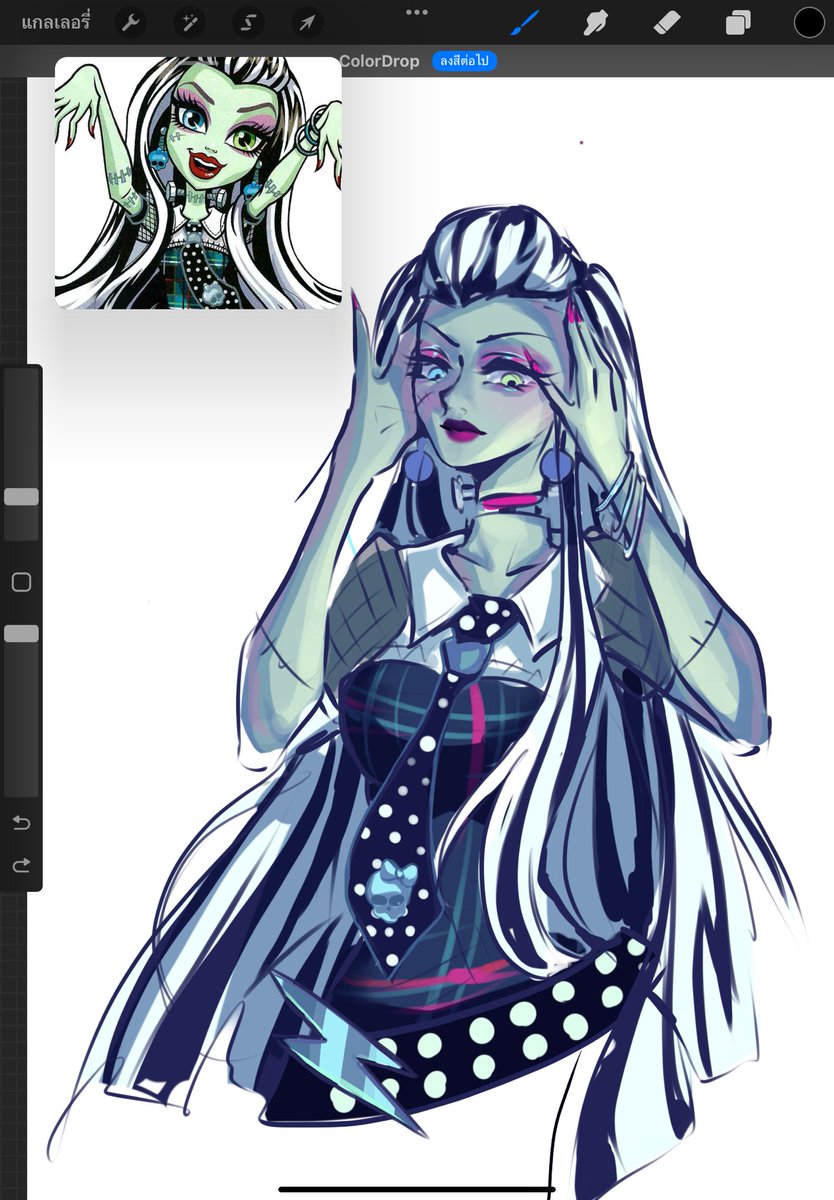Tap the ColorDrop notification label
Viewport: 834px width, 1200px height.
(x=379, y=61)
